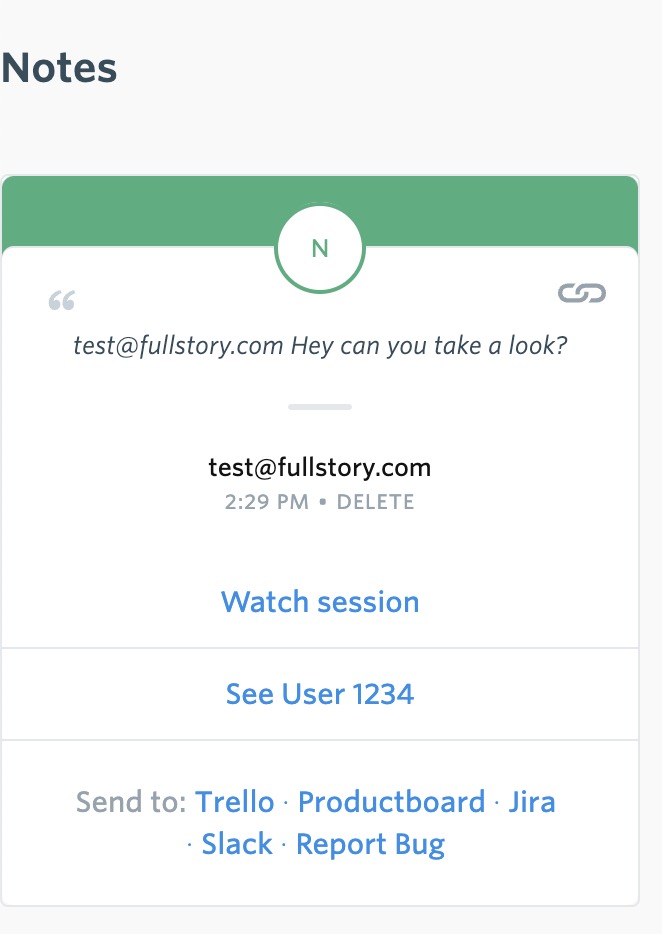Image resolution: width=662 pixels, height=934 pixels.
Task: Select the 'Hey can you take a look?' text
Action: pos(429,346)
